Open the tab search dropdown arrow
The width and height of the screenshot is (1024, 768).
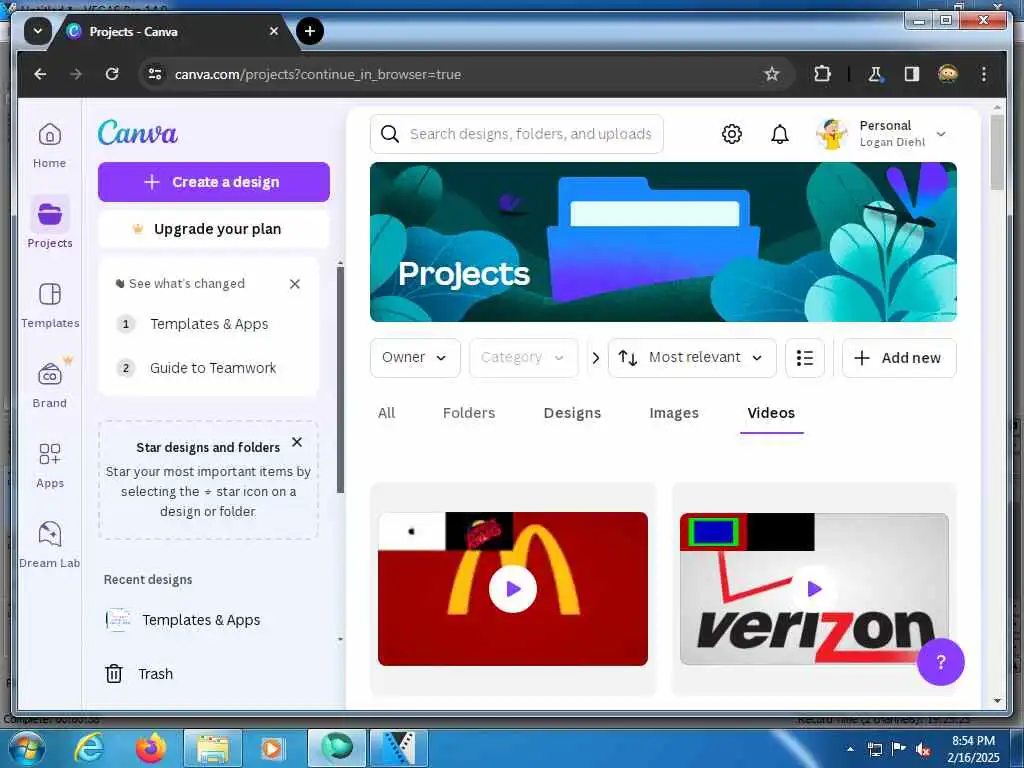tap(38, 31)
